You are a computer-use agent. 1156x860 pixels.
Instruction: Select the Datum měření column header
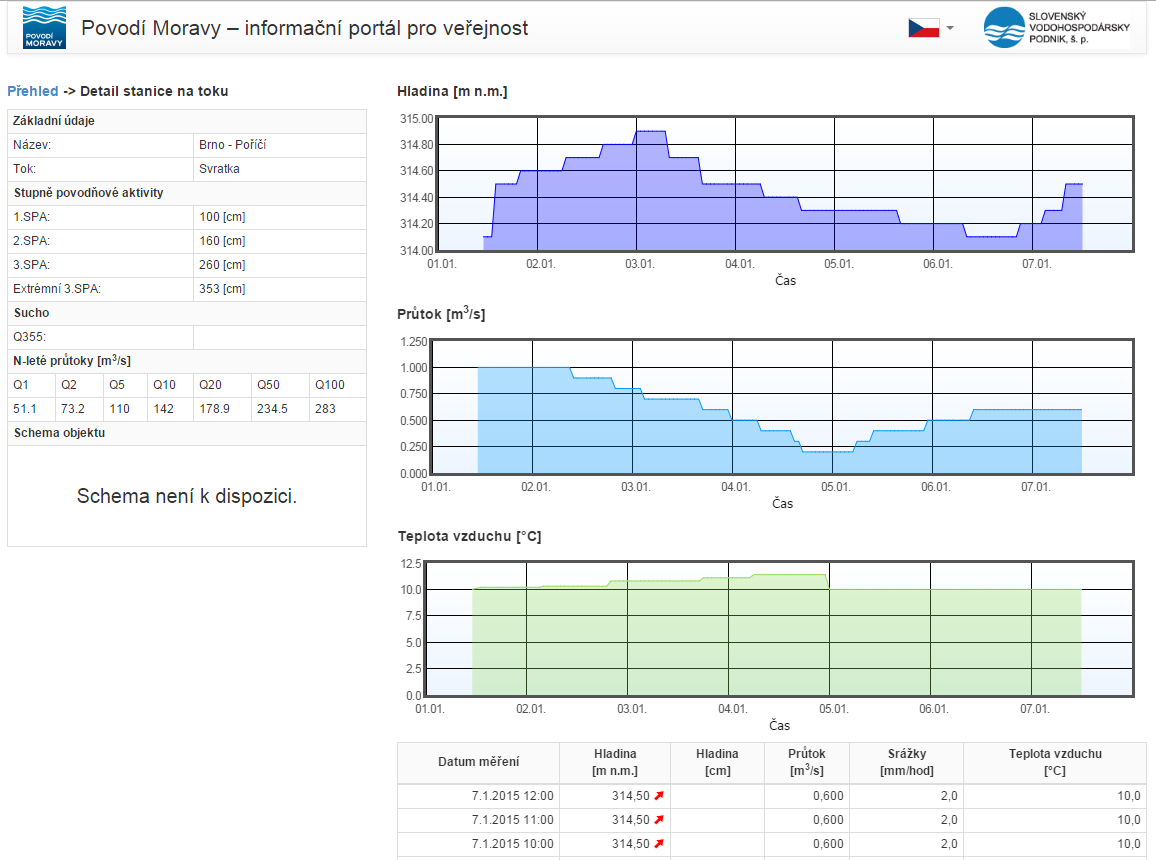[x=478, y=762]
